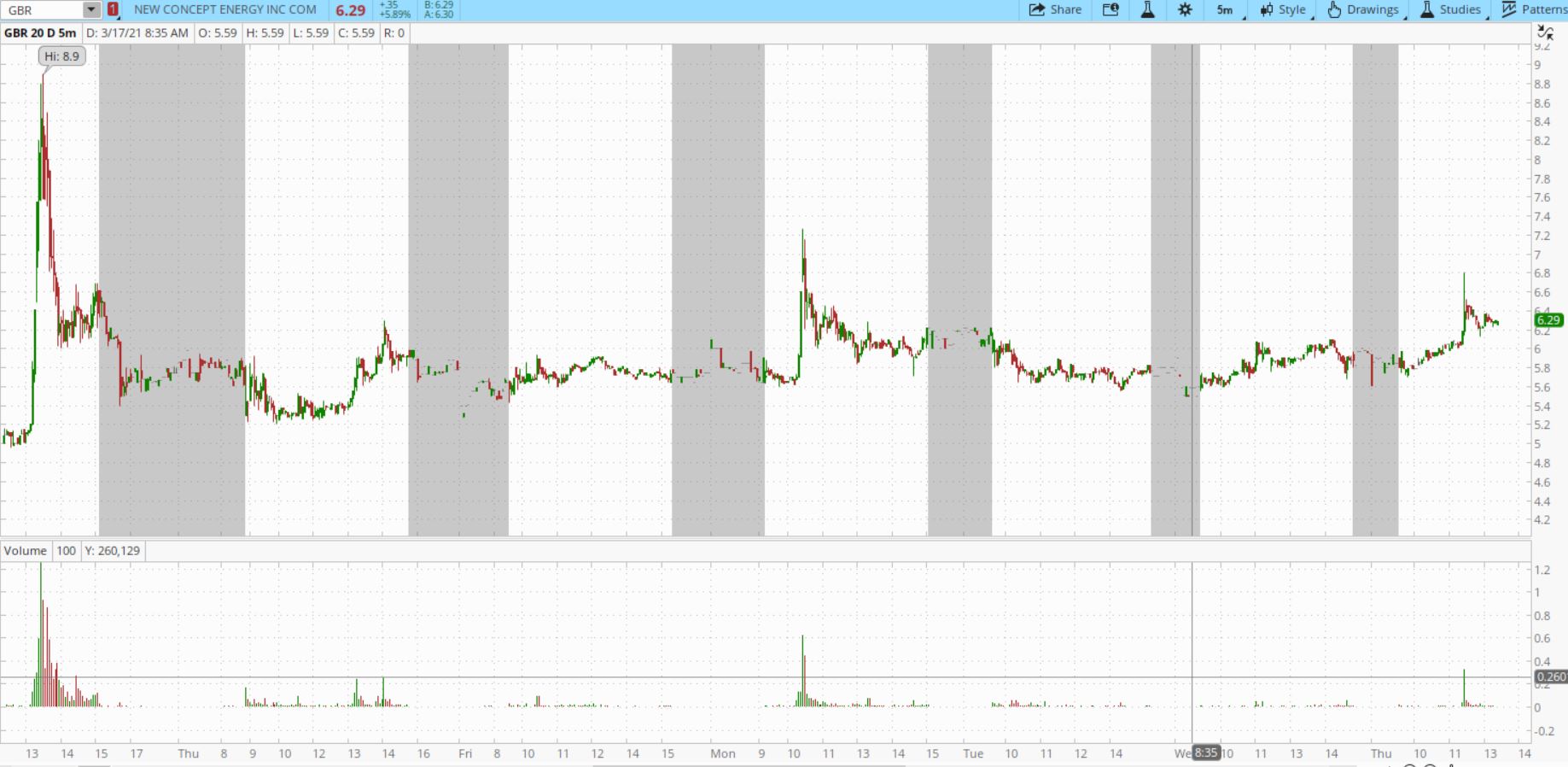Click inside the GBR symbol field

point(43,10)
